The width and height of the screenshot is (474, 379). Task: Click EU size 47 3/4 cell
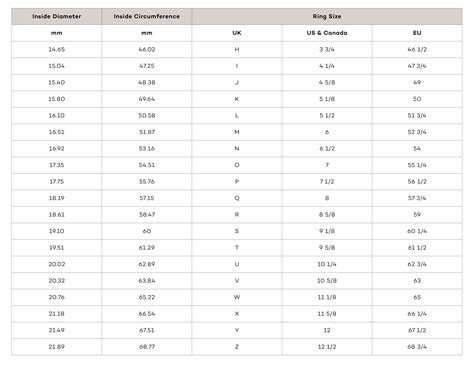tap(417, 66)
